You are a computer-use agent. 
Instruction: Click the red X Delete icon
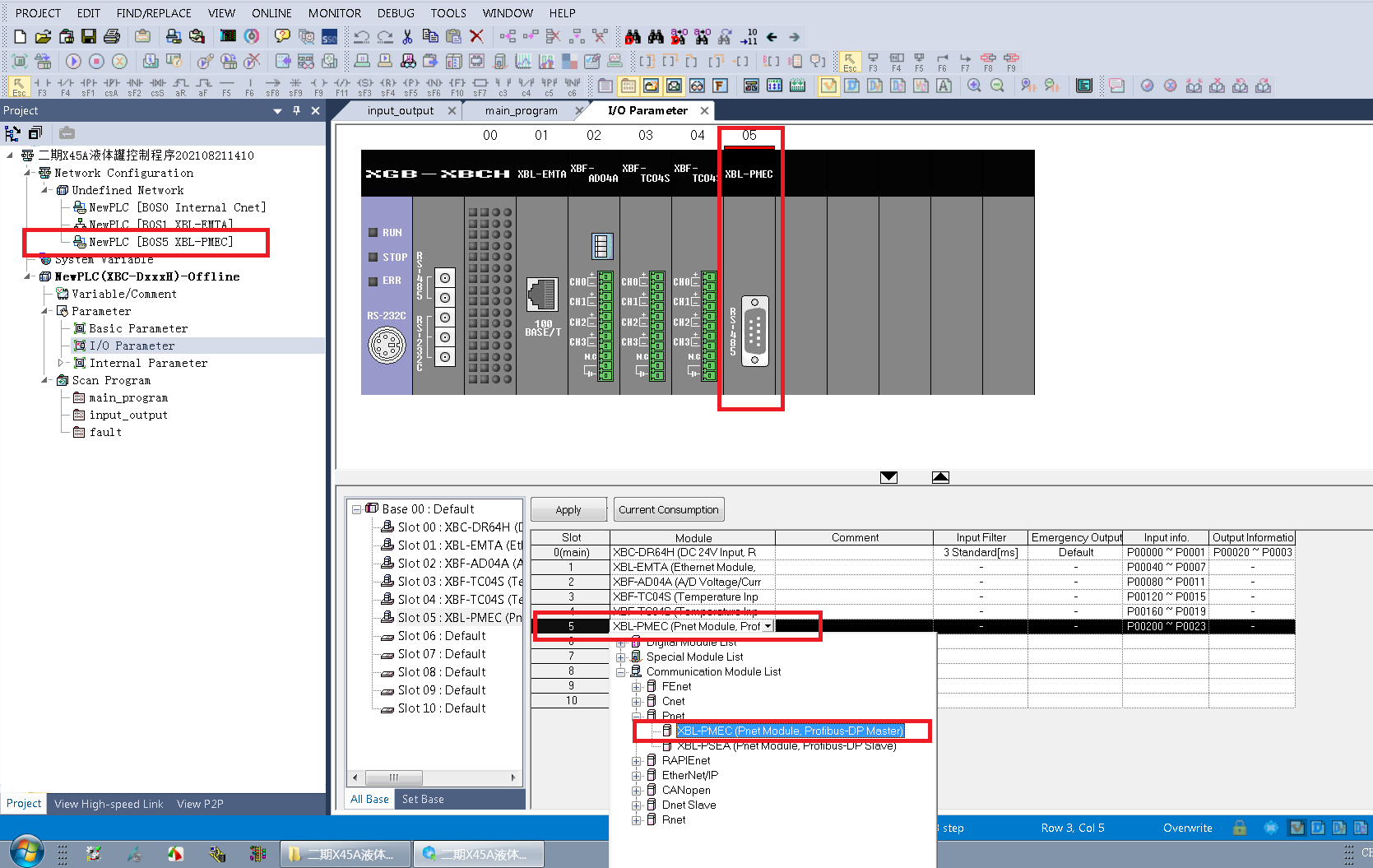(476, 37)
